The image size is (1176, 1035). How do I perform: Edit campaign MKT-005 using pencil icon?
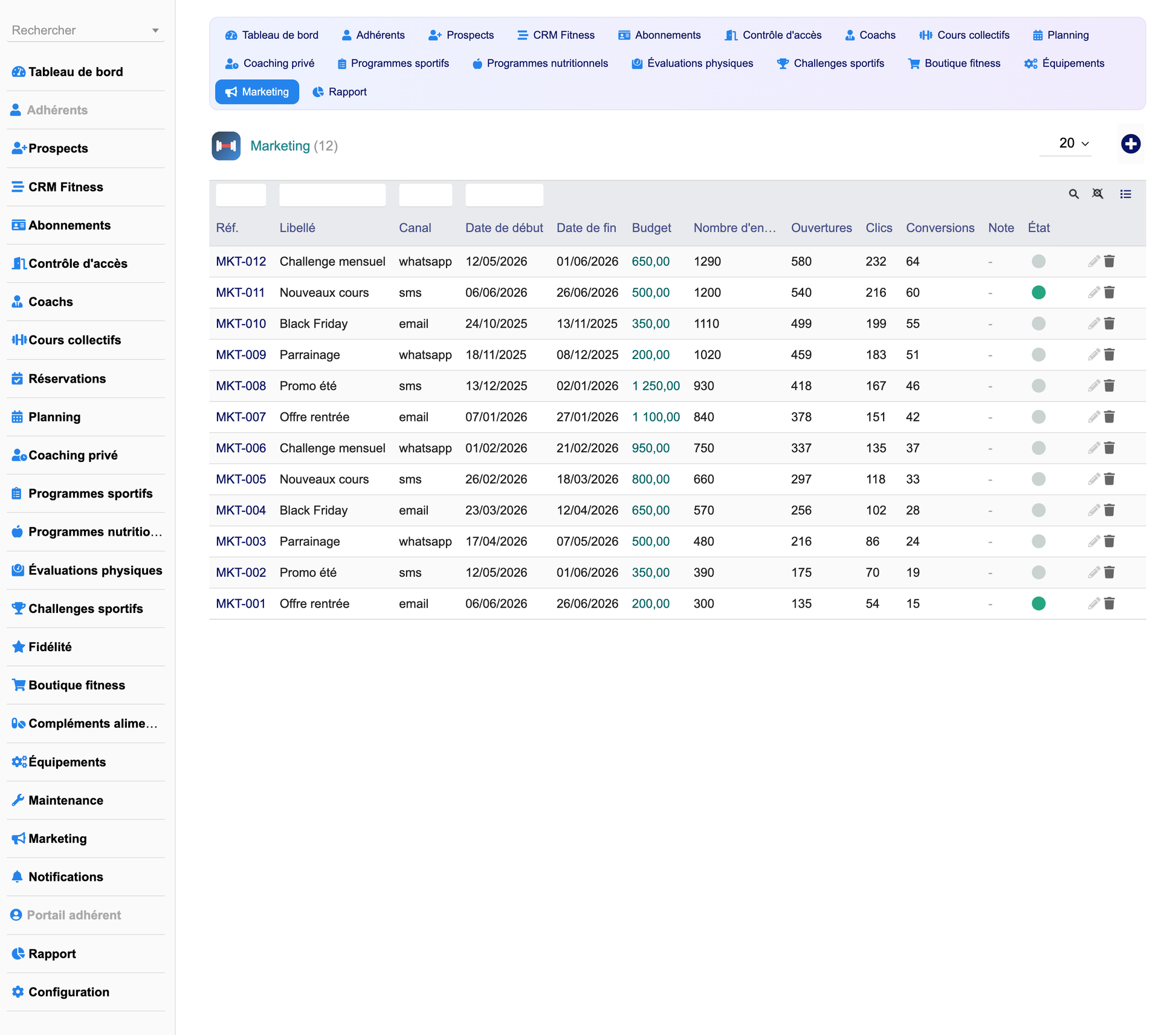[x=1094, y=479]
